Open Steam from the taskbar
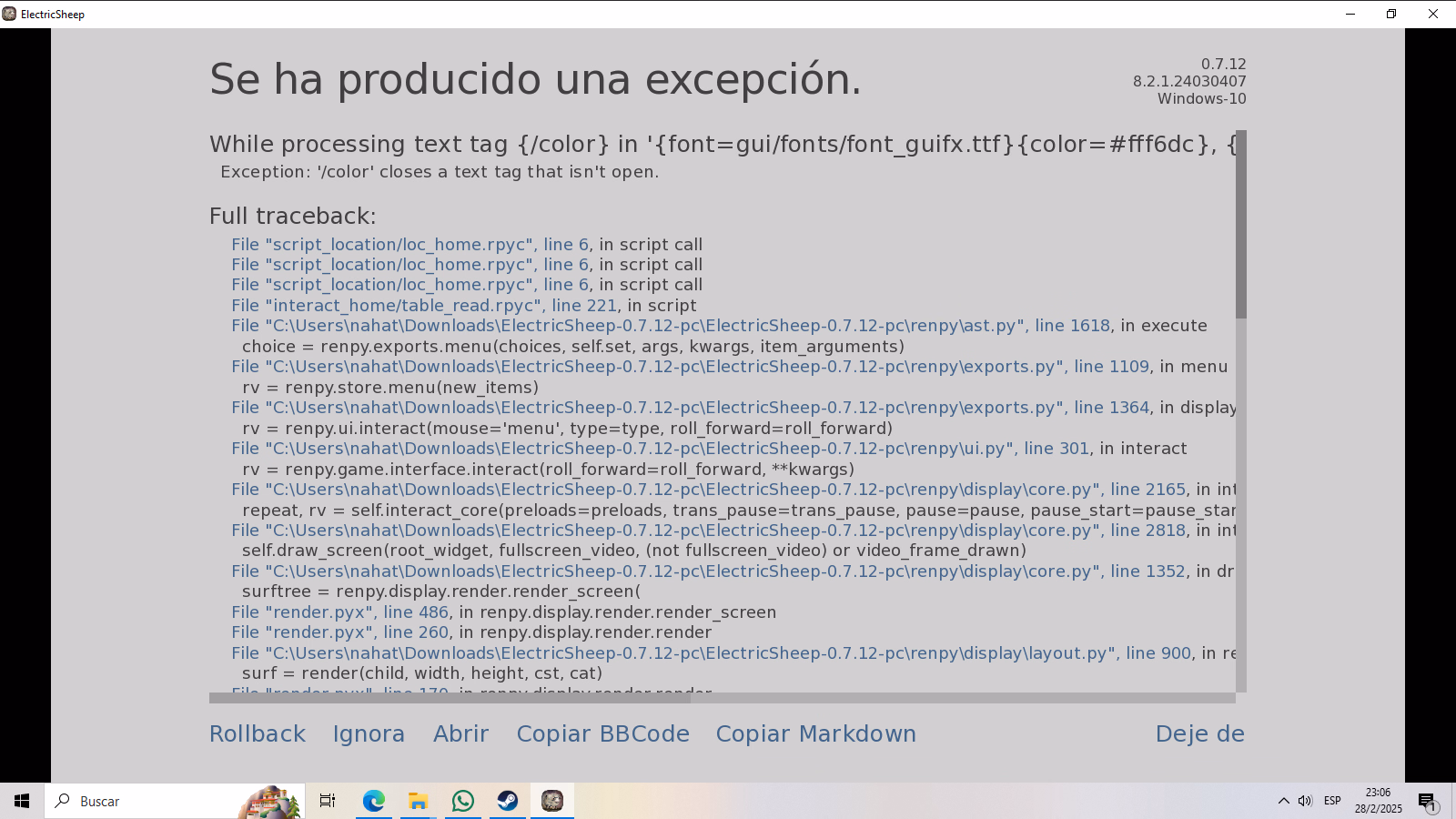Viewport: 1456px width, 819px height. click(508, 801)
